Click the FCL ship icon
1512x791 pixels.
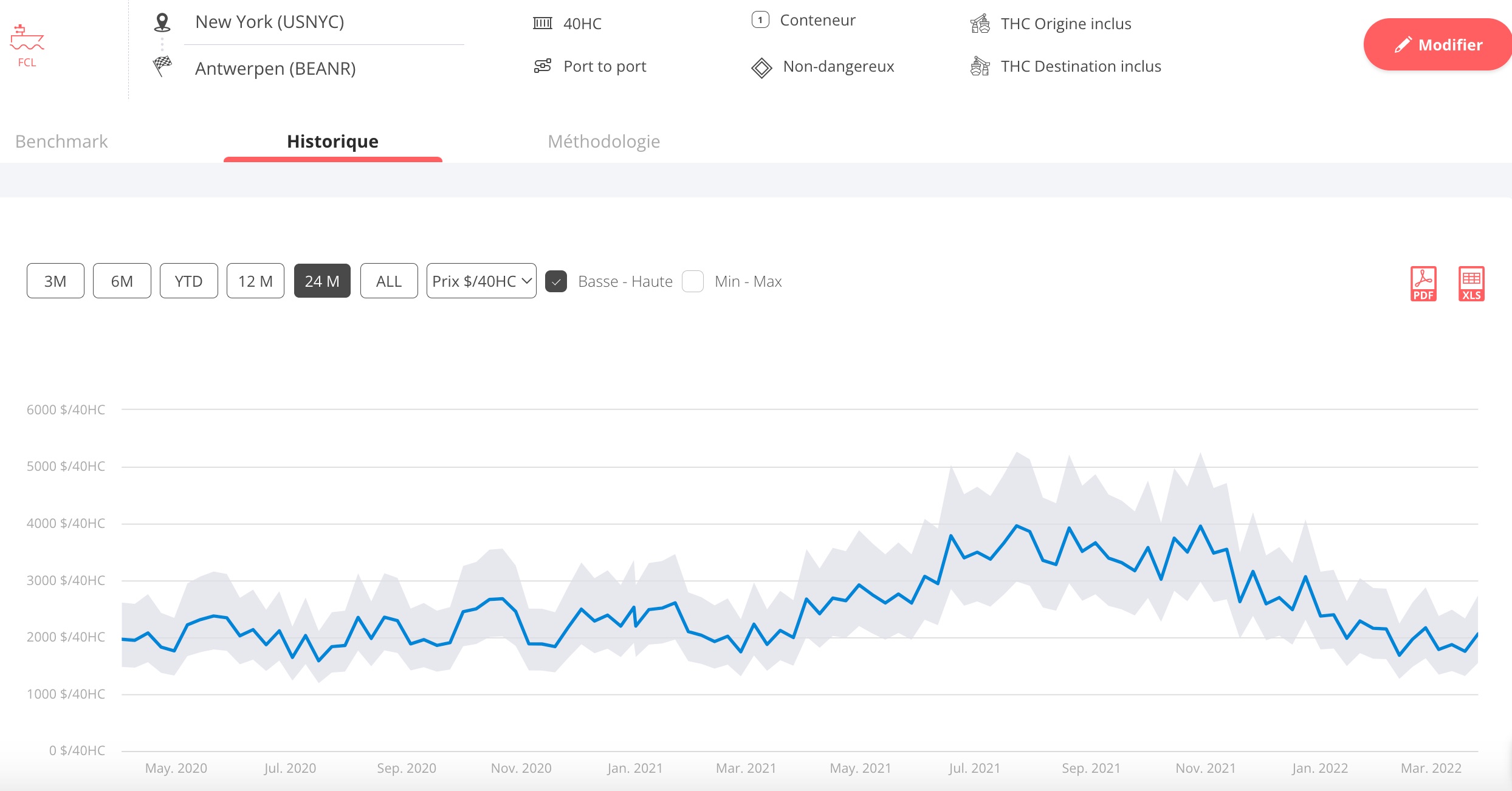(27, 38)
